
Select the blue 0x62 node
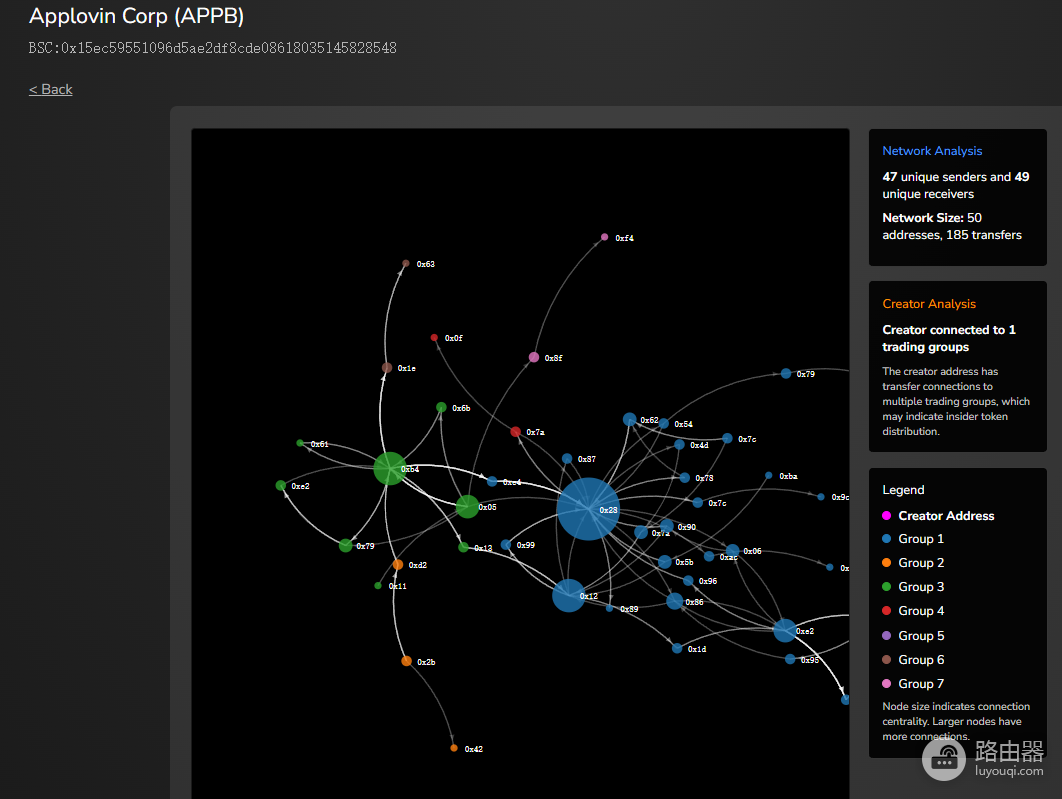tap(629, 419)
